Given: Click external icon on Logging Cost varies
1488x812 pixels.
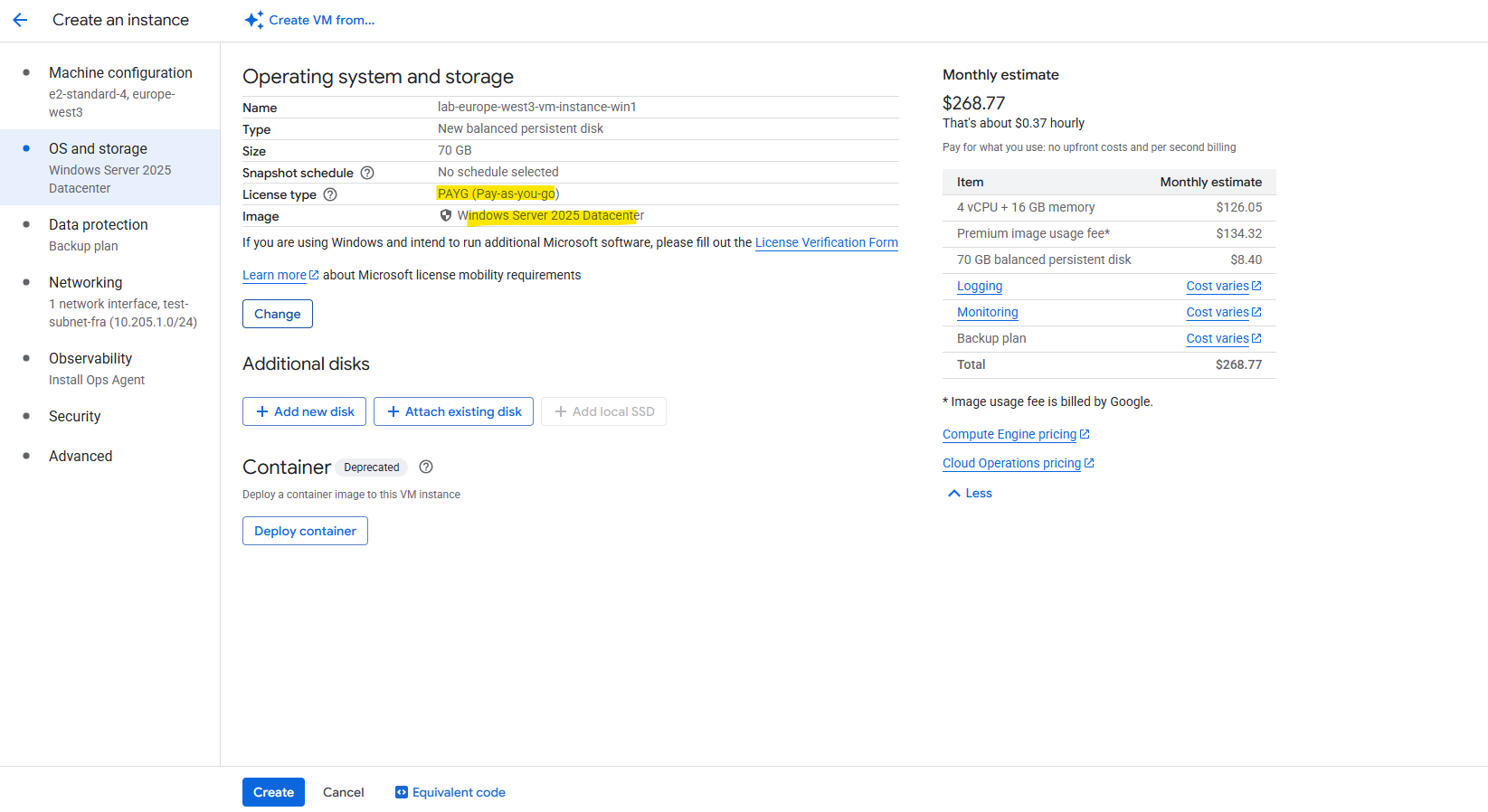Looking at the screenshot, I should point(1256,286).
